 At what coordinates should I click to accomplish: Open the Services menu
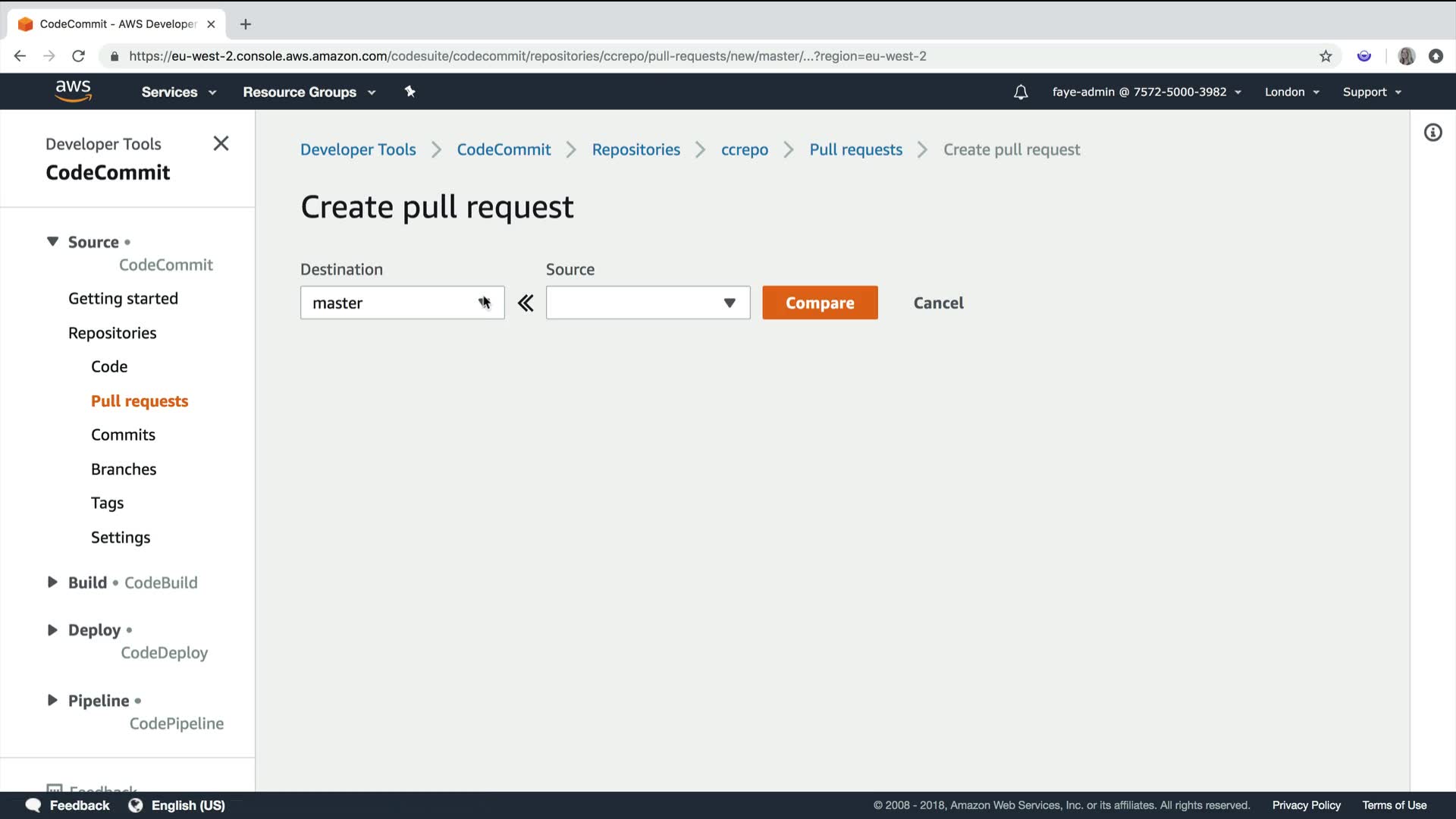point(178,92)
